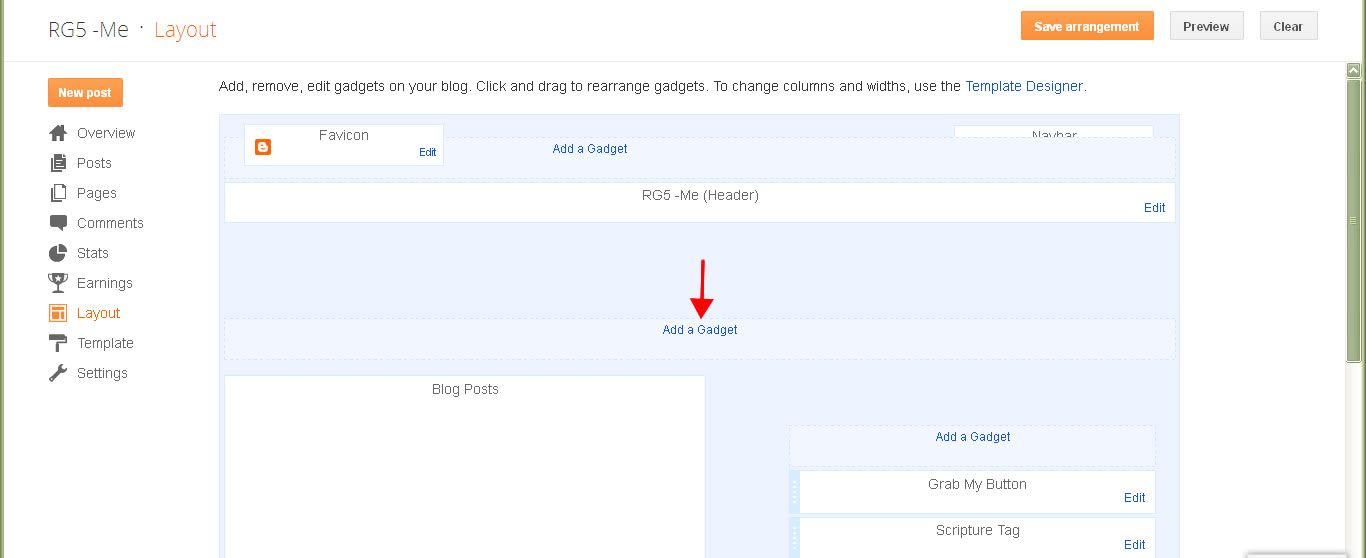Click the Pages icon in sidebar
The width and height of the screenshot is (1366, 558).
tap(58, 193)
